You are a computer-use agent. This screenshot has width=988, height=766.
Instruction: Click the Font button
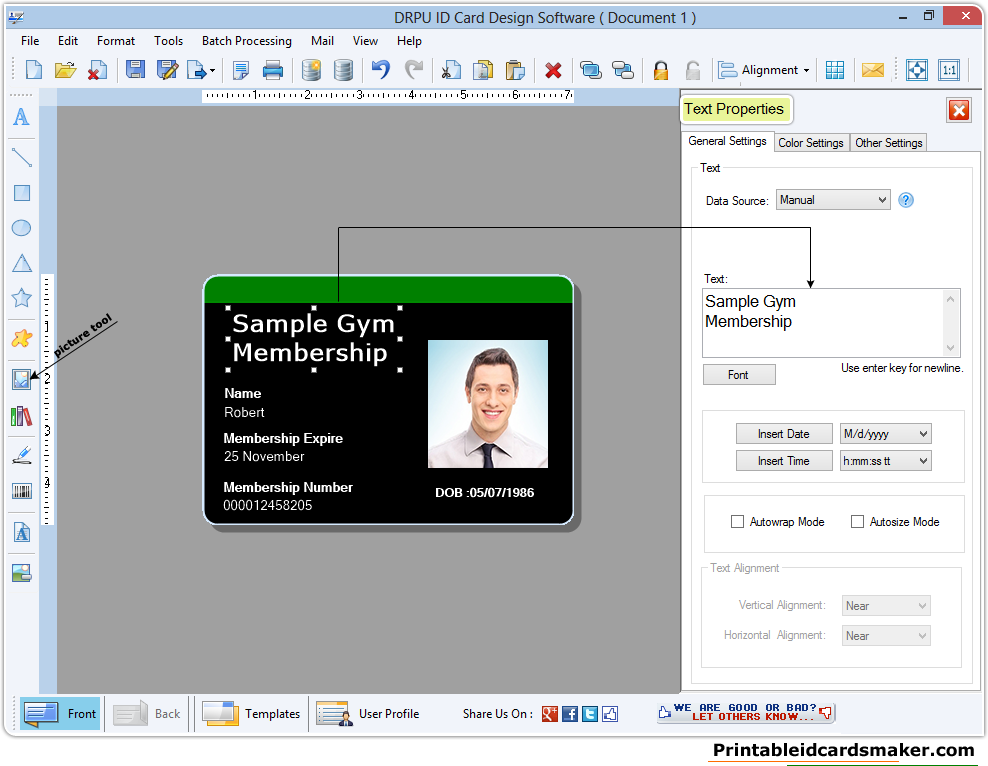(738, 375)
